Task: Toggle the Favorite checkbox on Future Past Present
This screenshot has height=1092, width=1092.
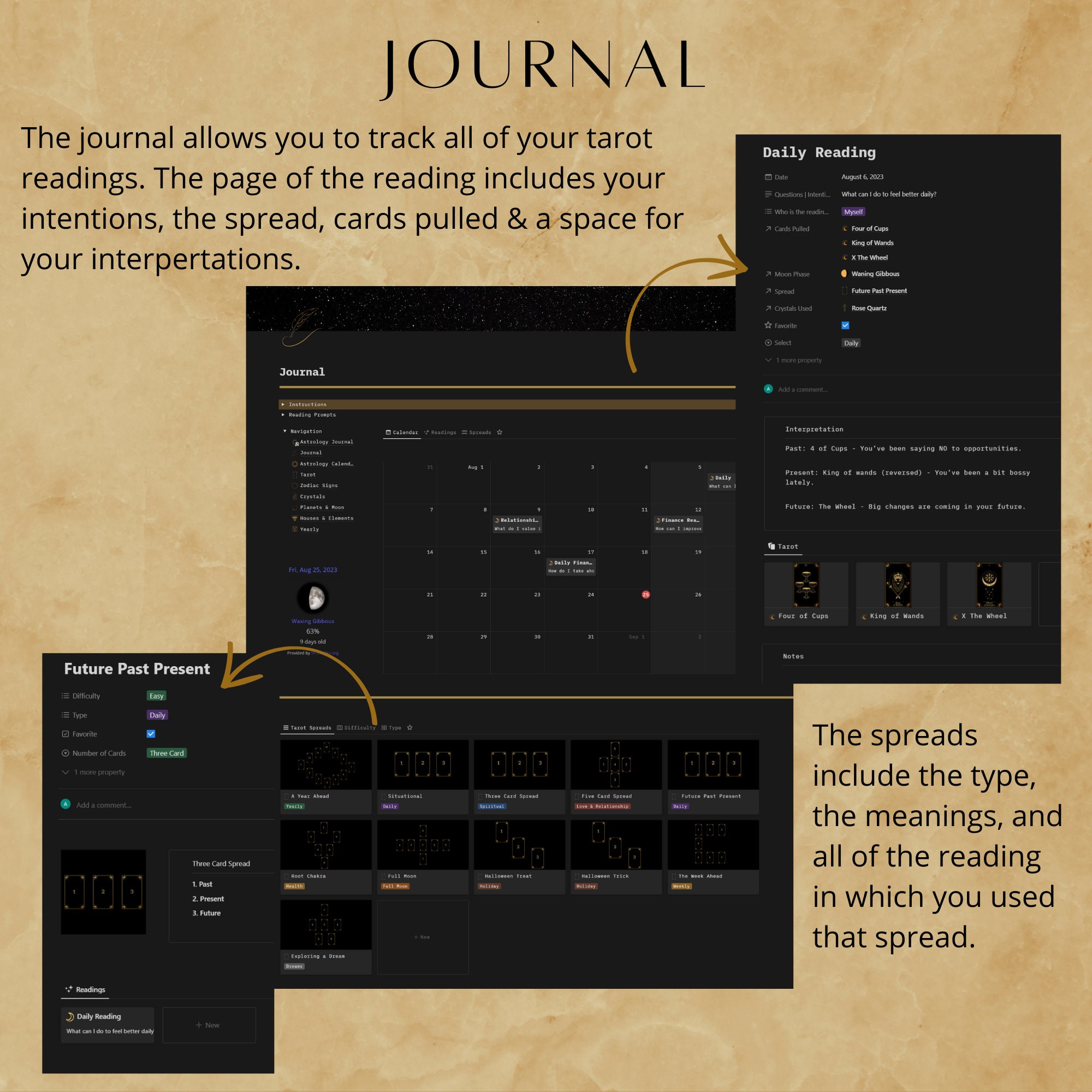Action: click(150, 734)
